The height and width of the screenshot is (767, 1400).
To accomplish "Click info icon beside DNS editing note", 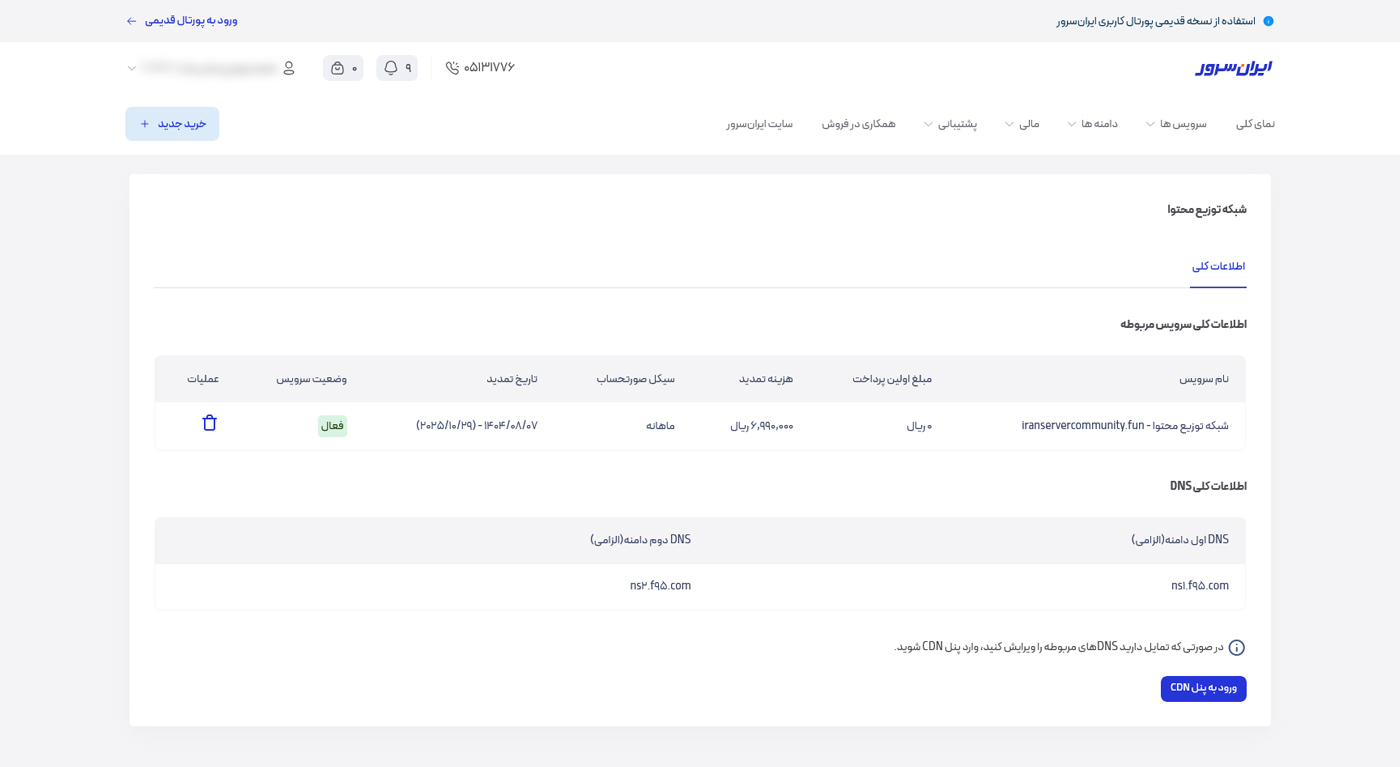I will click(1236, 647).
